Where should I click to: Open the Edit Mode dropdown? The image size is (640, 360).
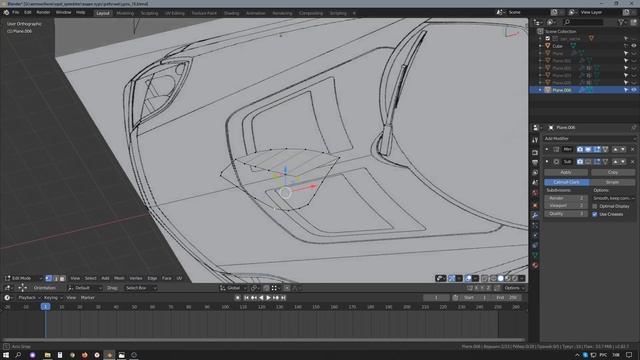23,278
